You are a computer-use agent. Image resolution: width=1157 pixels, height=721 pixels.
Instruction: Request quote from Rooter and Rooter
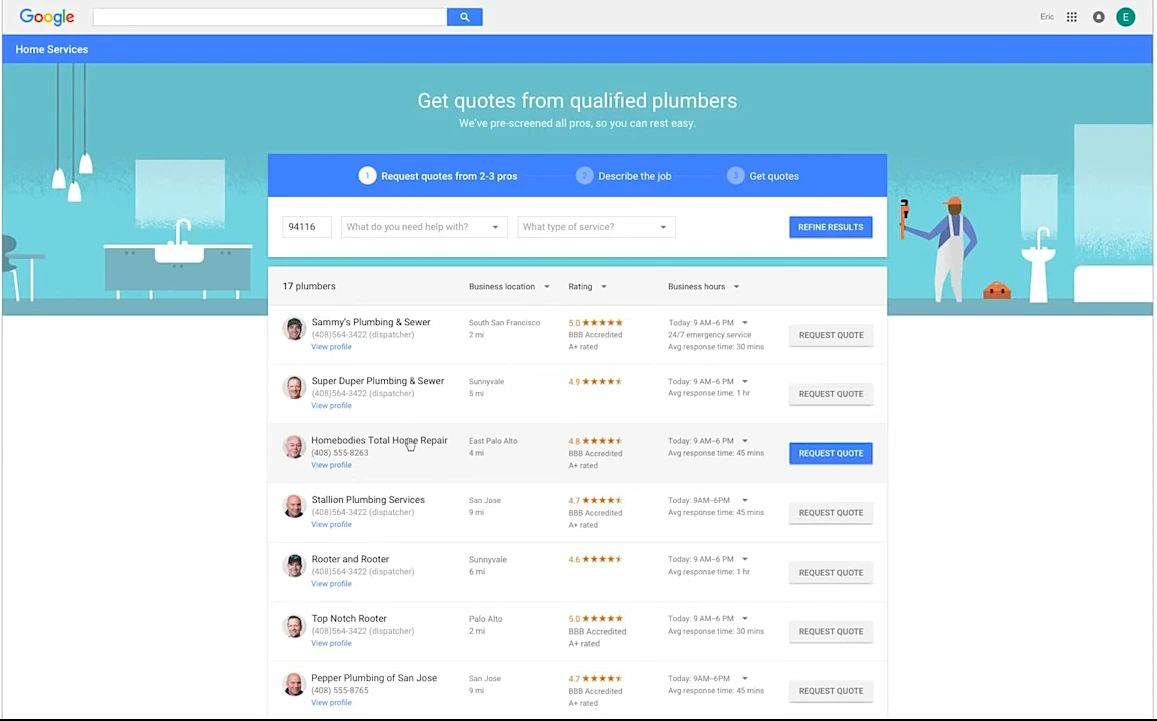click(831, 573)
